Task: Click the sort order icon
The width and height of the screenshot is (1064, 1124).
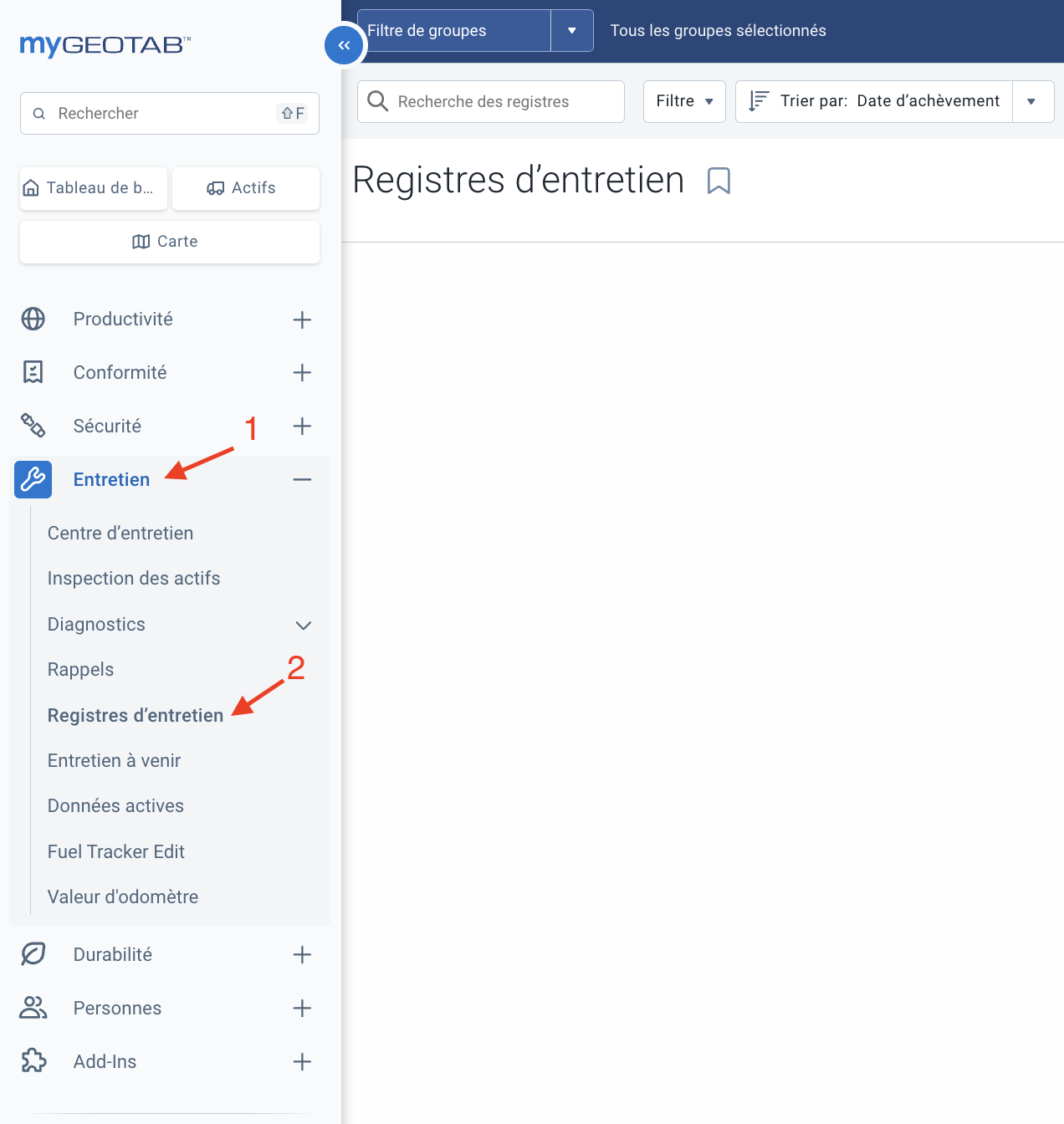Action: click(x=759, y=101)
